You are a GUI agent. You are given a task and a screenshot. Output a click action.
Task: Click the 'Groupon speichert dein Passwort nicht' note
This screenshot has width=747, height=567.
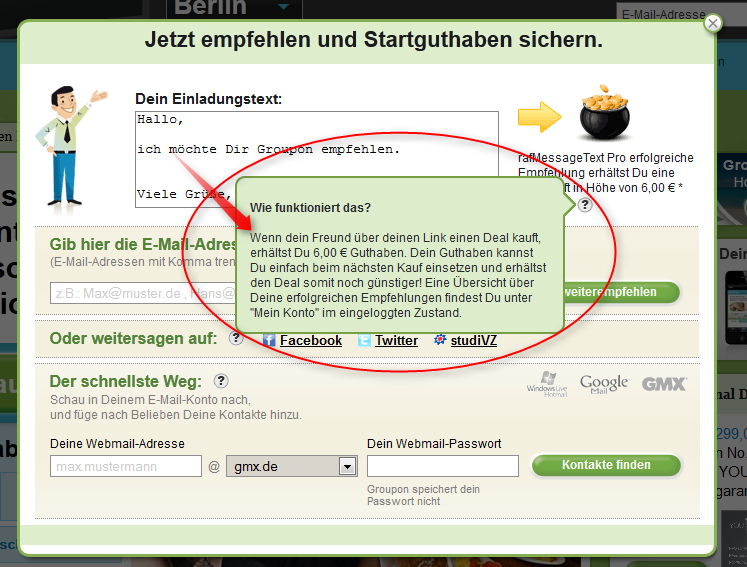click(x=423, y=495)
